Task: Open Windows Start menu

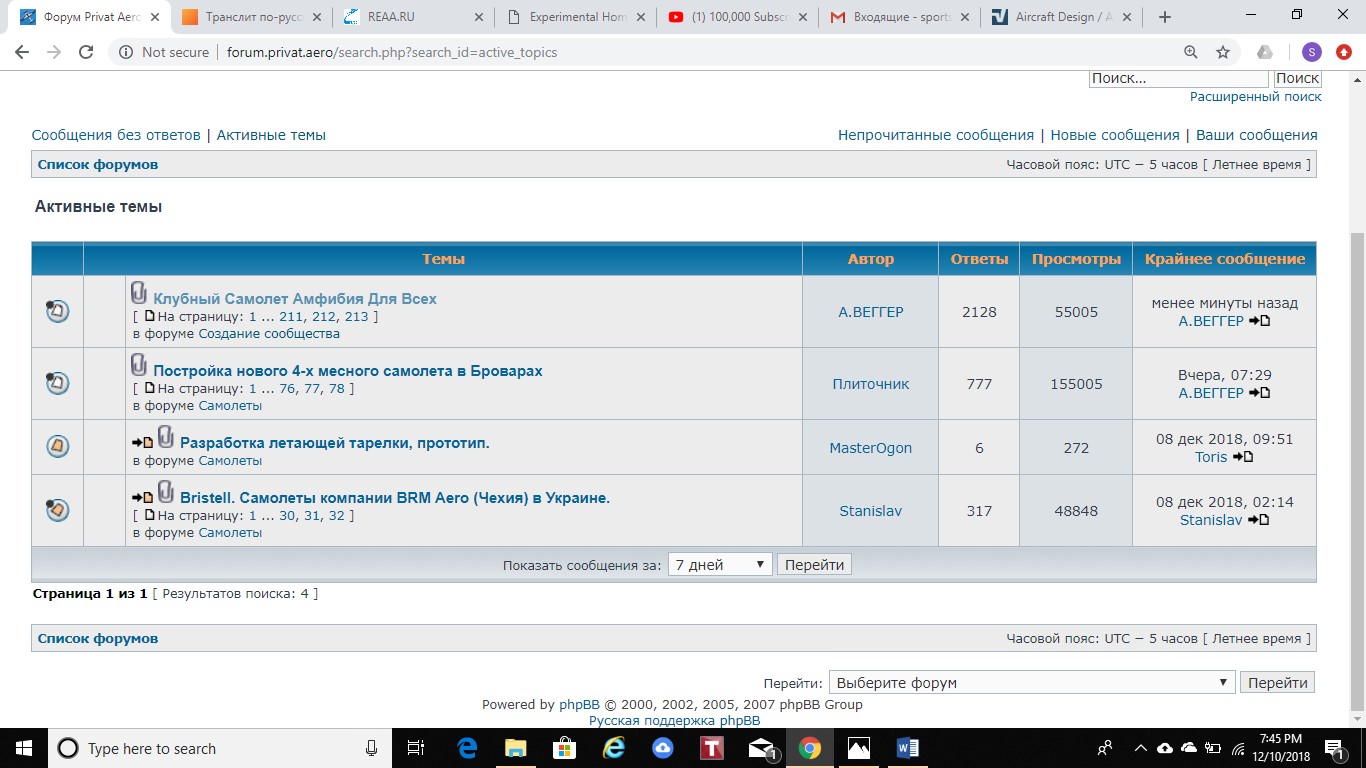Action: 23,748
